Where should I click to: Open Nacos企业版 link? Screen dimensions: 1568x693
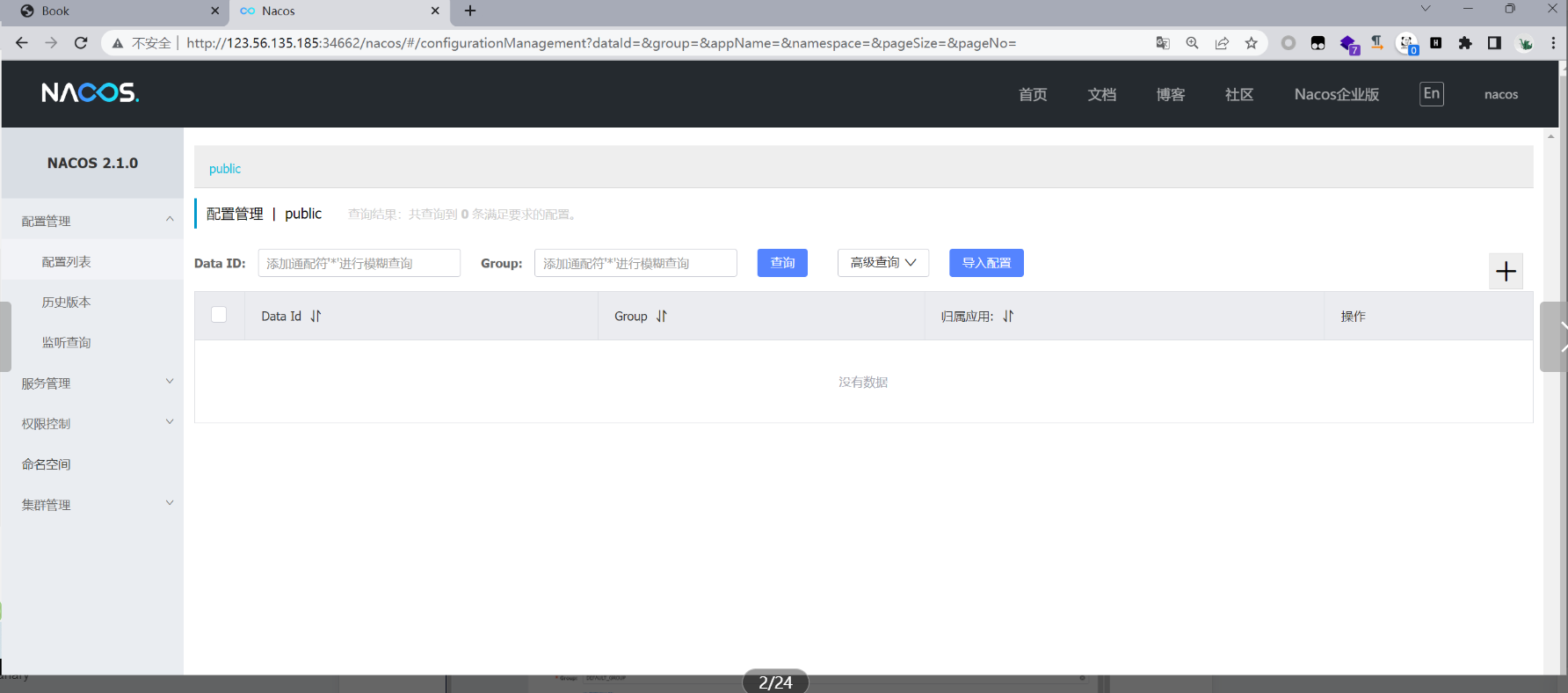[1337, 94]
